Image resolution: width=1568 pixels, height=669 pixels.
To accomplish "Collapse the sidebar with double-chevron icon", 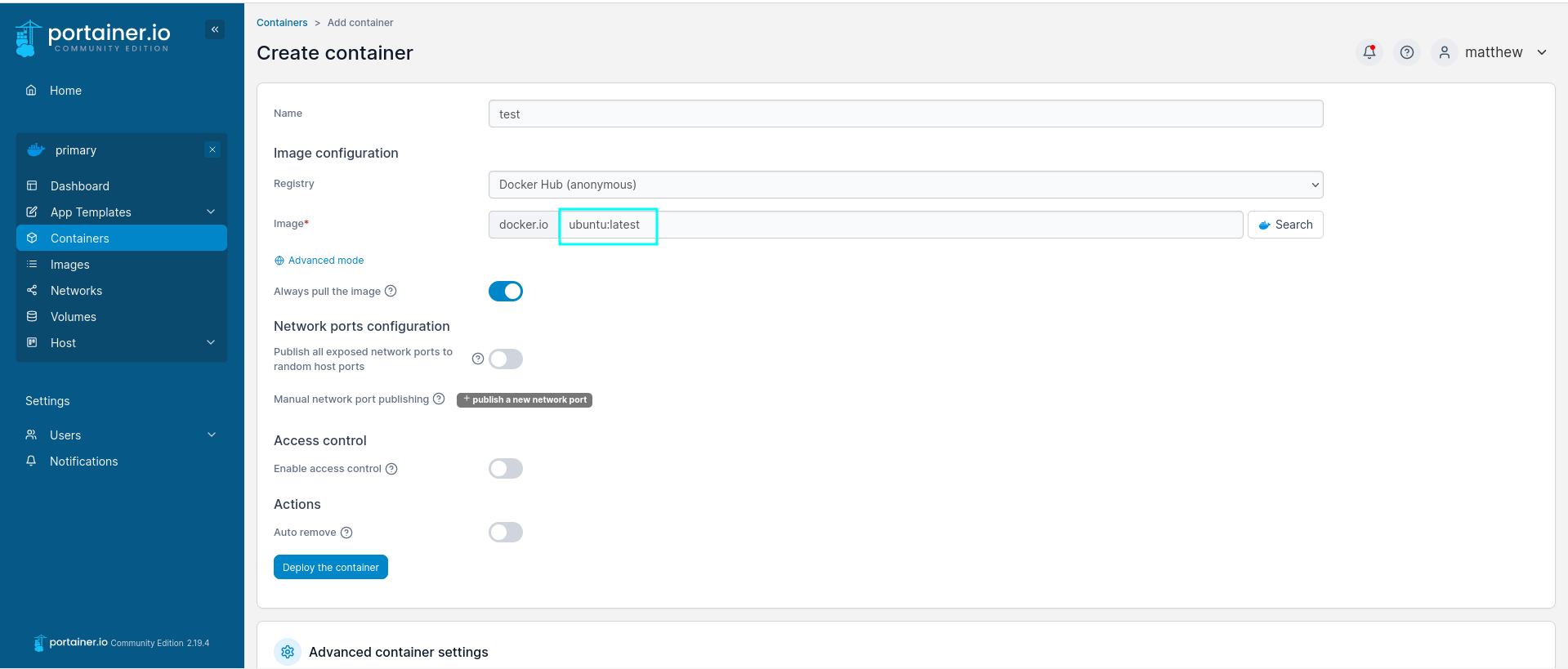I will point(215,29).
